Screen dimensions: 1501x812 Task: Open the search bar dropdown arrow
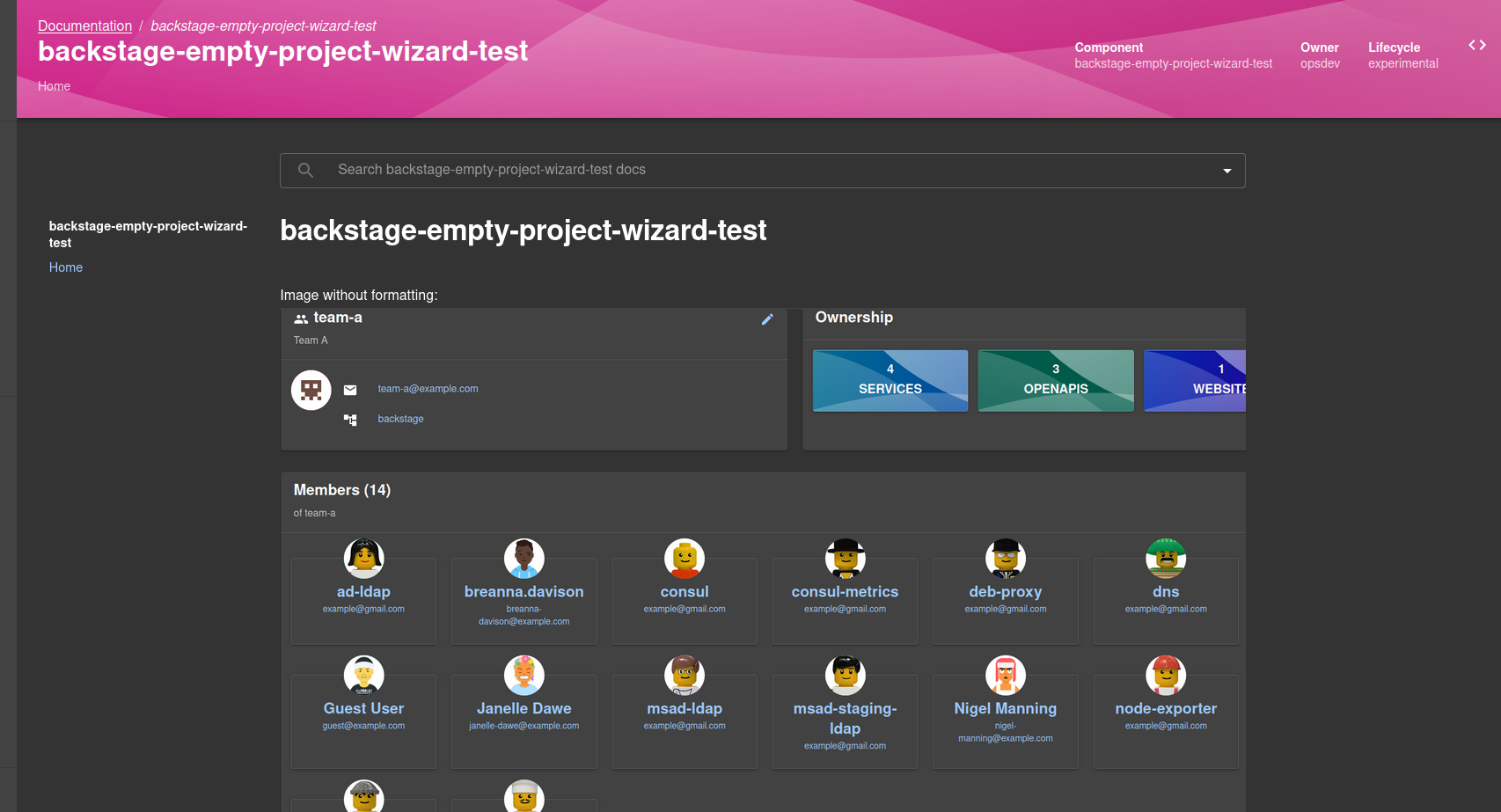point(1226,170)
